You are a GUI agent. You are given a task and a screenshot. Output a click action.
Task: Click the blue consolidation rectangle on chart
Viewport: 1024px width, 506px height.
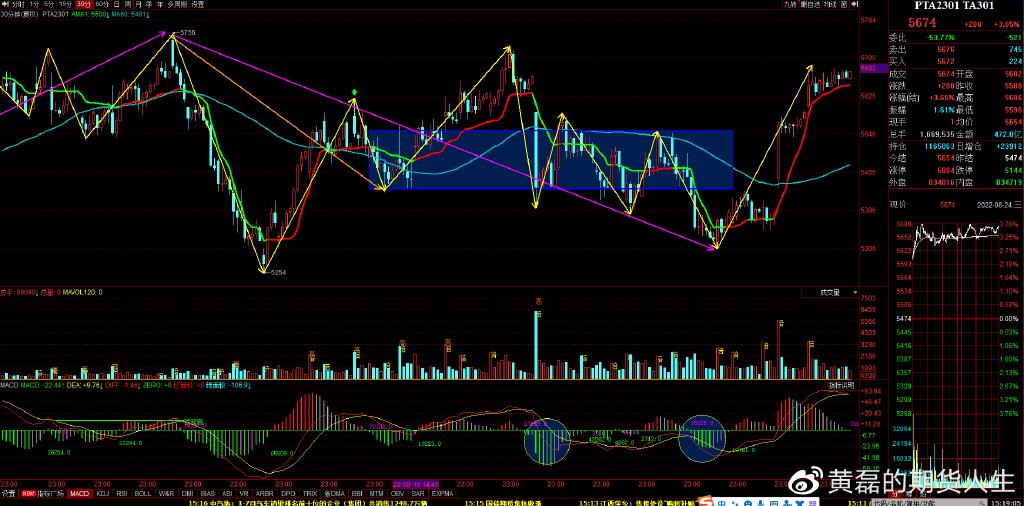point(550,160)
